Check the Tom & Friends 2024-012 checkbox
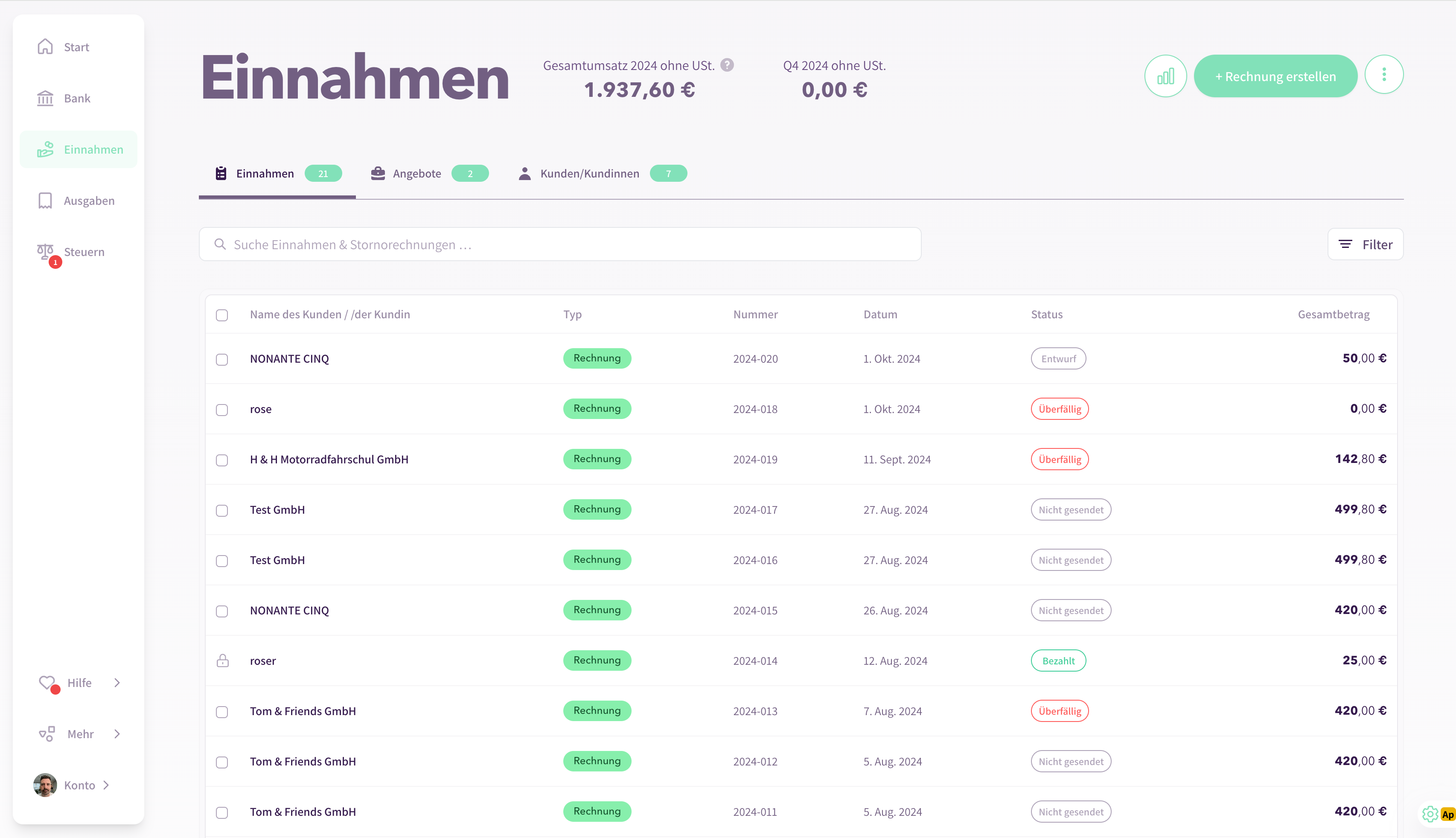This screenshot has height=838, width=1456. click(x=222, y=762)
